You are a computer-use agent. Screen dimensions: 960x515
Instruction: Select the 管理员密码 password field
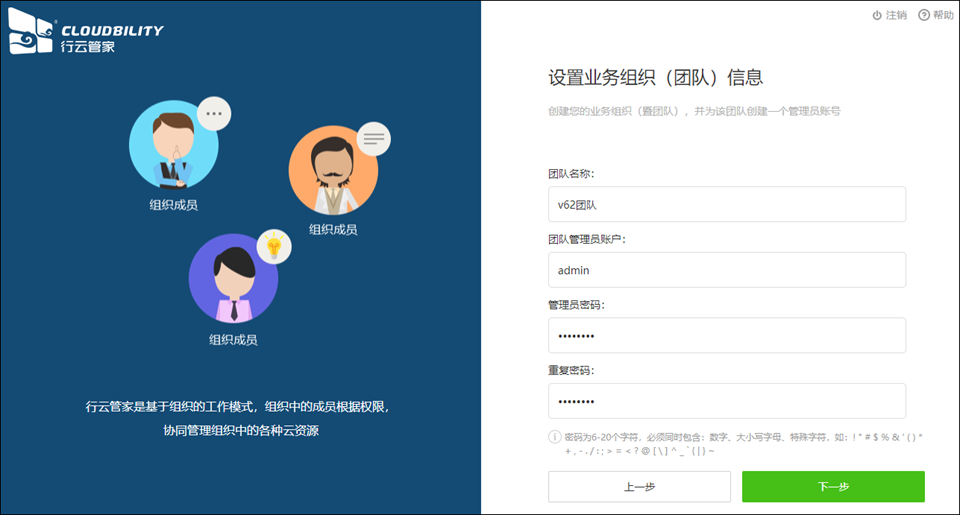726,336
